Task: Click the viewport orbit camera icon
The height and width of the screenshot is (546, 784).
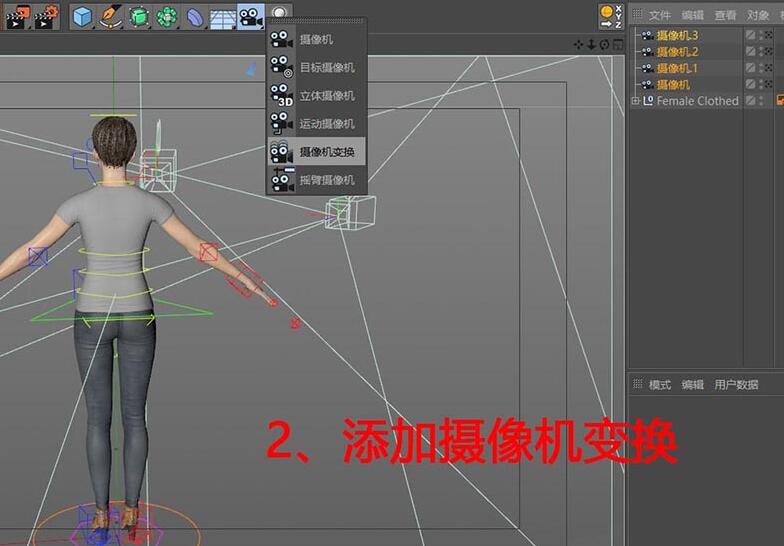Action: click(604, 45)
